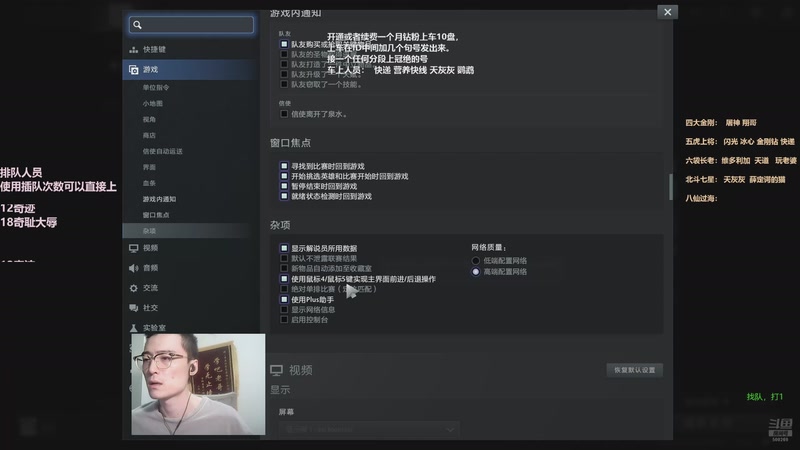Open the 界面 subsection

pyautogui.click(x=149, y=167)
